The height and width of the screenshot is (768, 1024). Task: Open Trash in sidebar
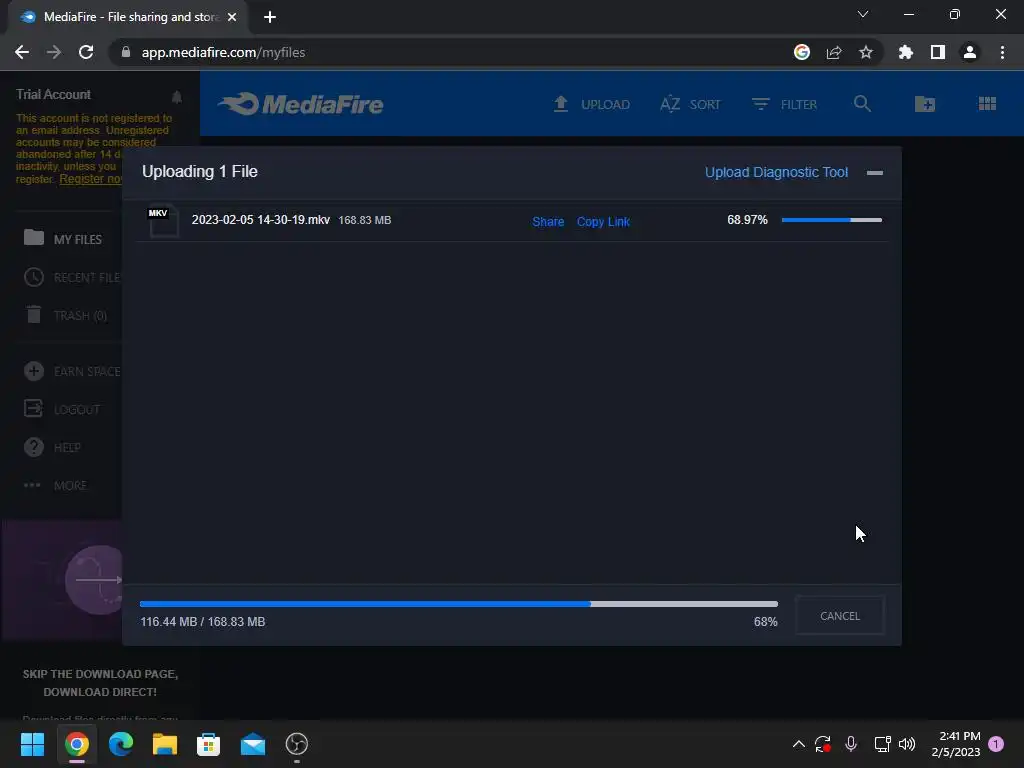pyautogui.click(x=65, y=315)
